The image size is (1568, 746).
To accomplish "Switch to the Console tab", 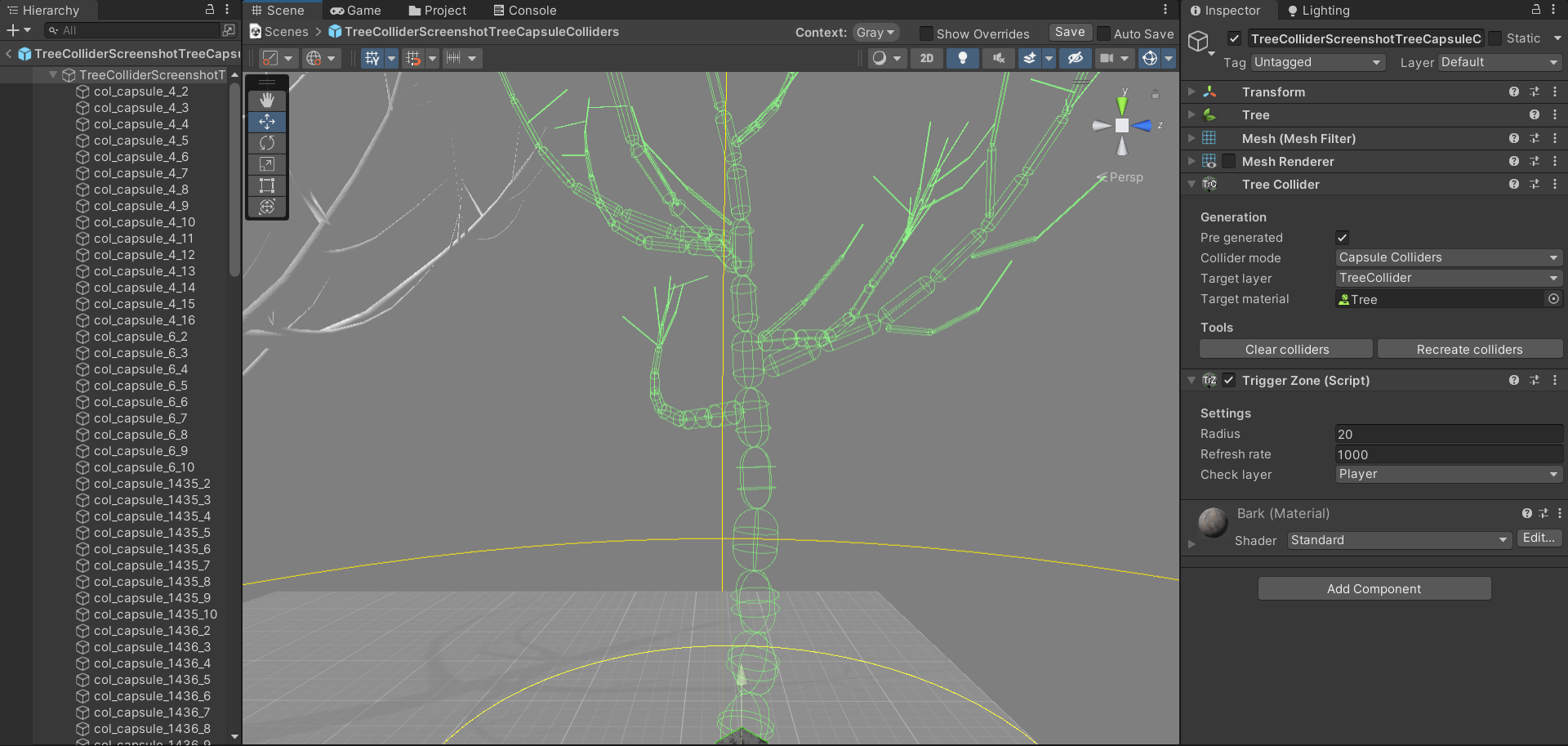I will click(x=524, y=11).
